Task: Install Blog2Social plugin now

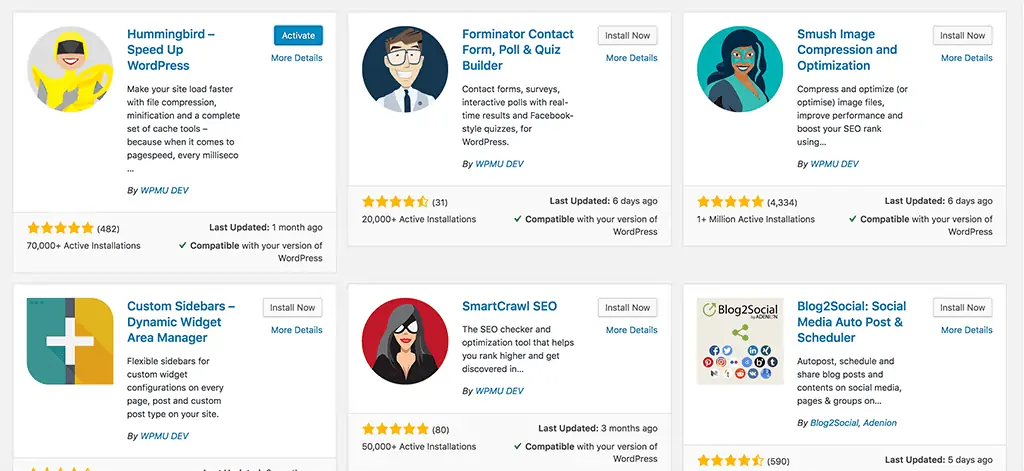Action: click(x=962, y=308)
